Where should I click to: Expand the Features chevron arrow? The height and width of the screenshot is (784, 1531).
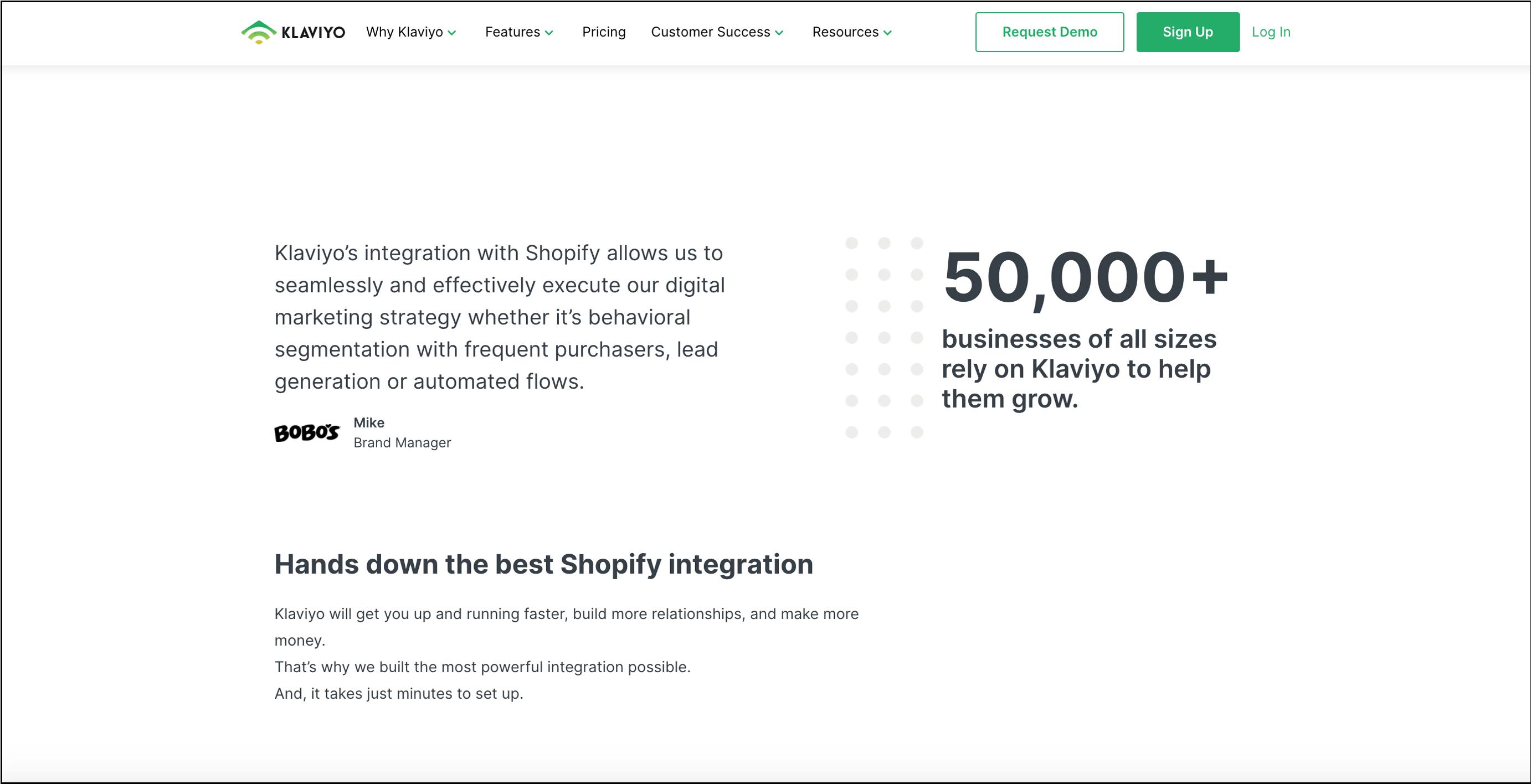(x=549, y=33)
